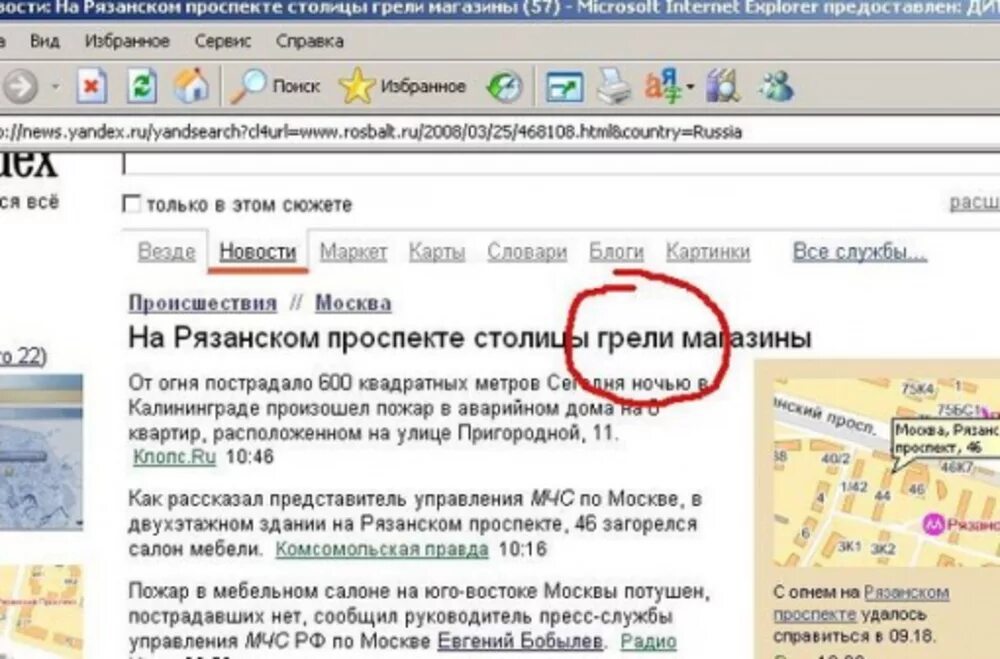Focus the address bar with news.yandex.ru URL
This screenshot has width=1000, height=659.
click(x=500, y=132)
